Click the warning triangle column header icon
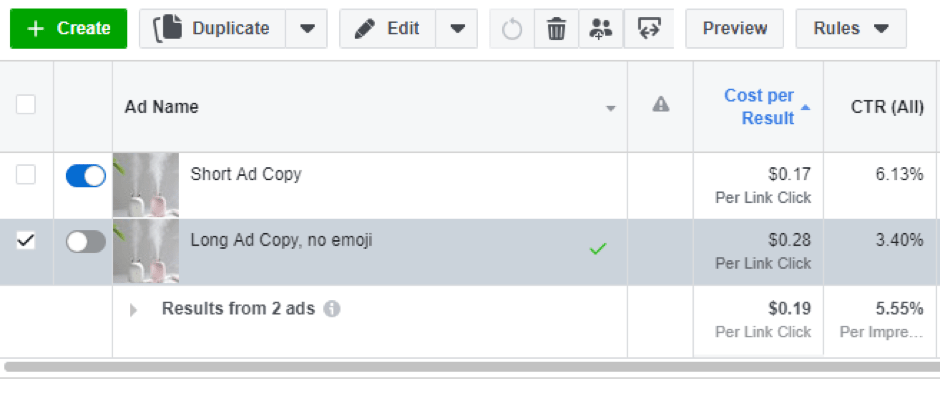The height and width of the screenshot is (406, 940). (660, 104)
